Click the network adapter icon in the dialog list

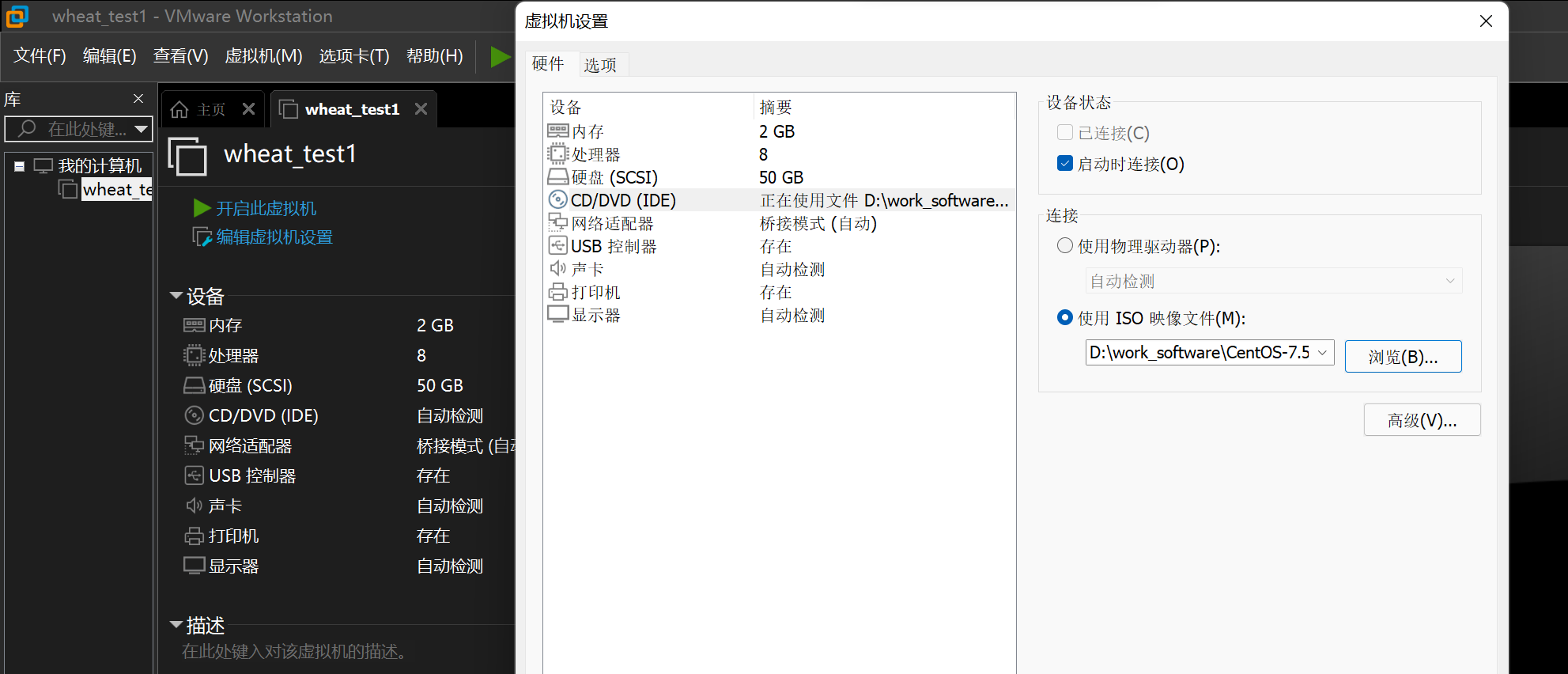click(558, 222)
